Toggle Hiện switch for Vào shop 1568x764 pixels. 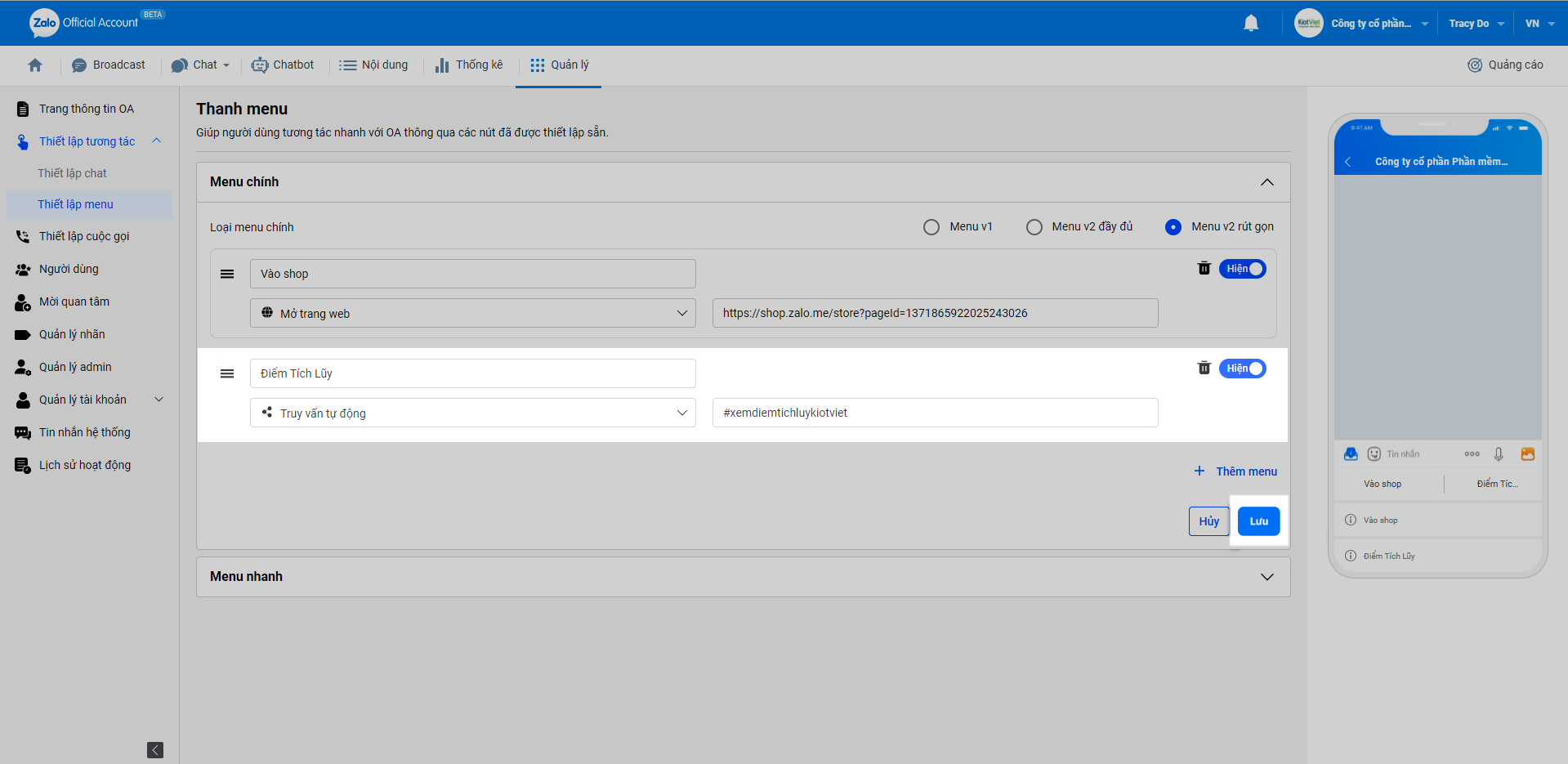pos(1242,269)
